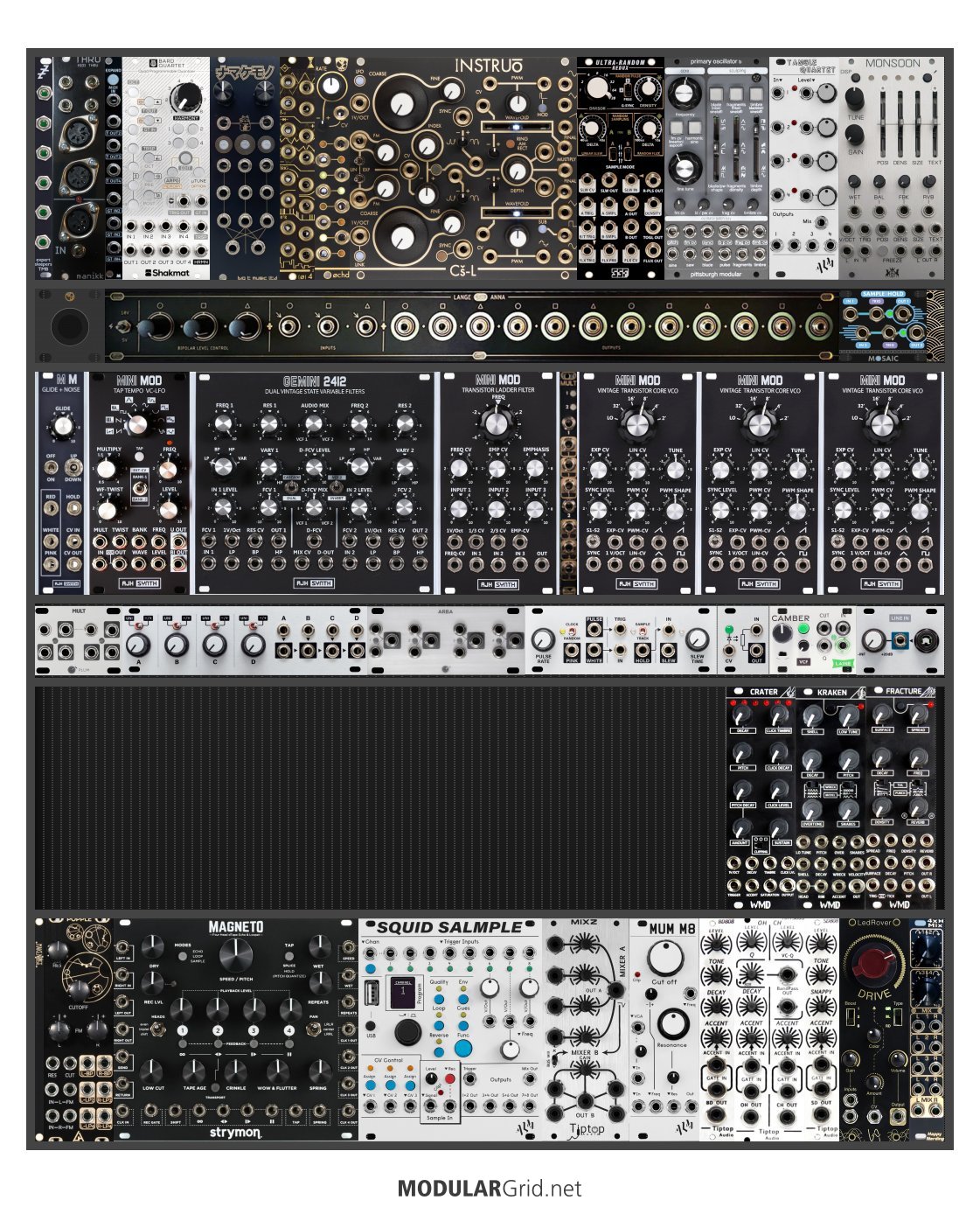
Task: Click the quarter-inch jack on Line In module
Action: pyautogui.click(x=926, y=640)
